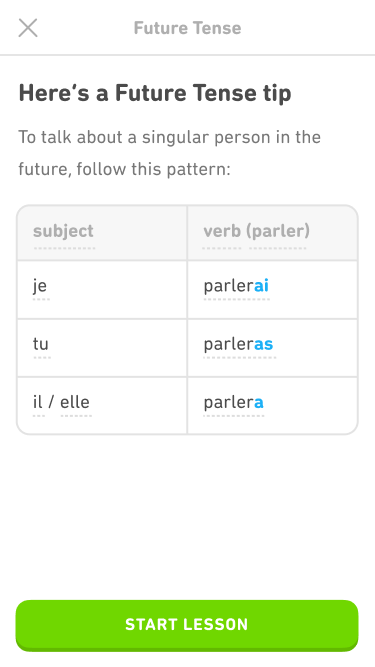The image size is (375, 667).
Task: Tap the word 'verb' in table header
Action: click(221, 231)
